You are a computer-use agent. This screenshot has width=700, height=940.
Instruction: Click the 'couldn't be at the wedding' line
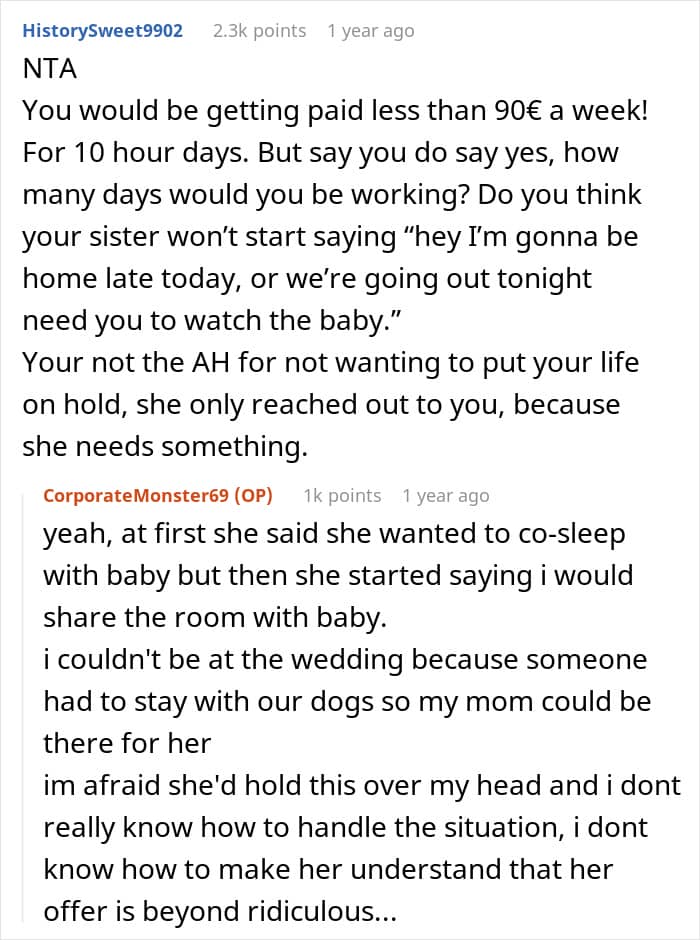(x=345, y=660)
